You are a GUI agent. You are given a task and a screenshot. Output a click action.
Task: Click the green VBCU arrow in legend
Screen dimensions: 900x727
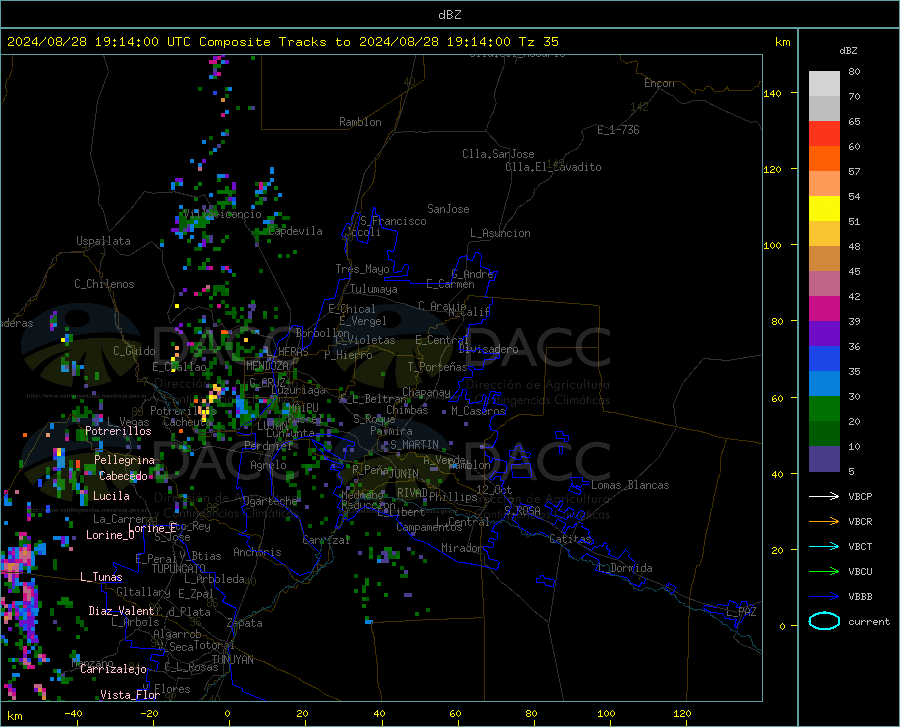(x=824, y=572)
